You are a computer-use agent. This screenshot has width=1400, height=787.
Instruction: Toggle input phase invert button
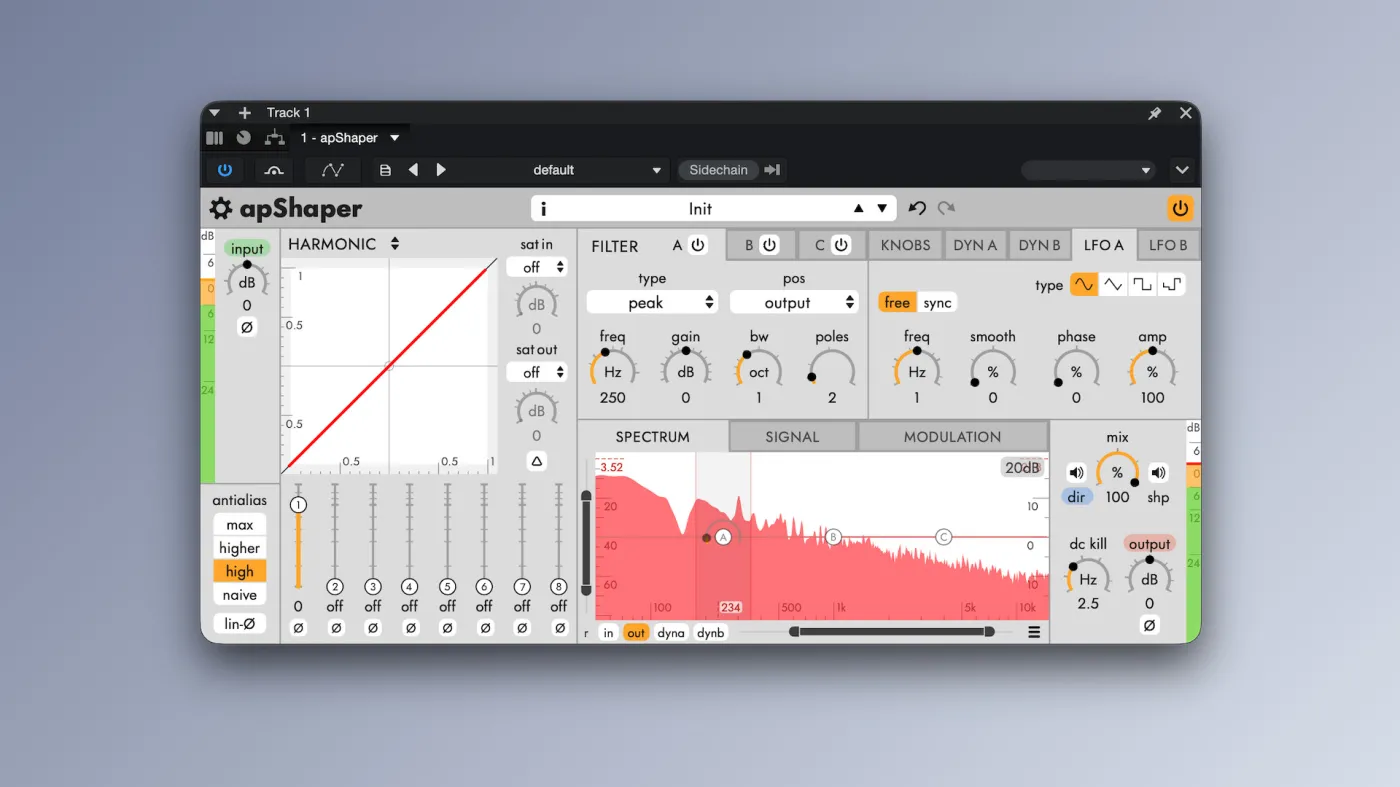tap(247, 327)
